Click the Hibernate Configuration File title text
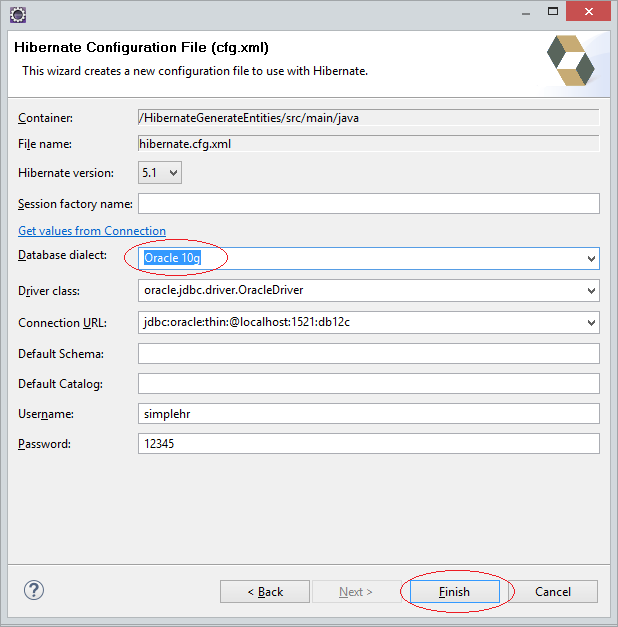 click(141, 48)
